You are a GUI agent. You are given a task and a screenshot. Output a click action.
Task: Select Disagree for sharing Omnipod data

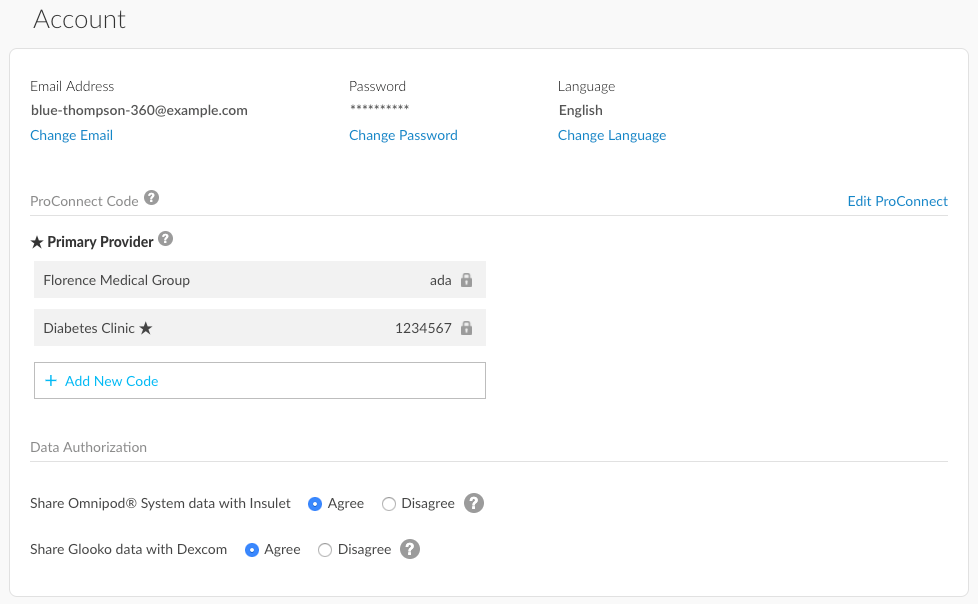(388, 503)
